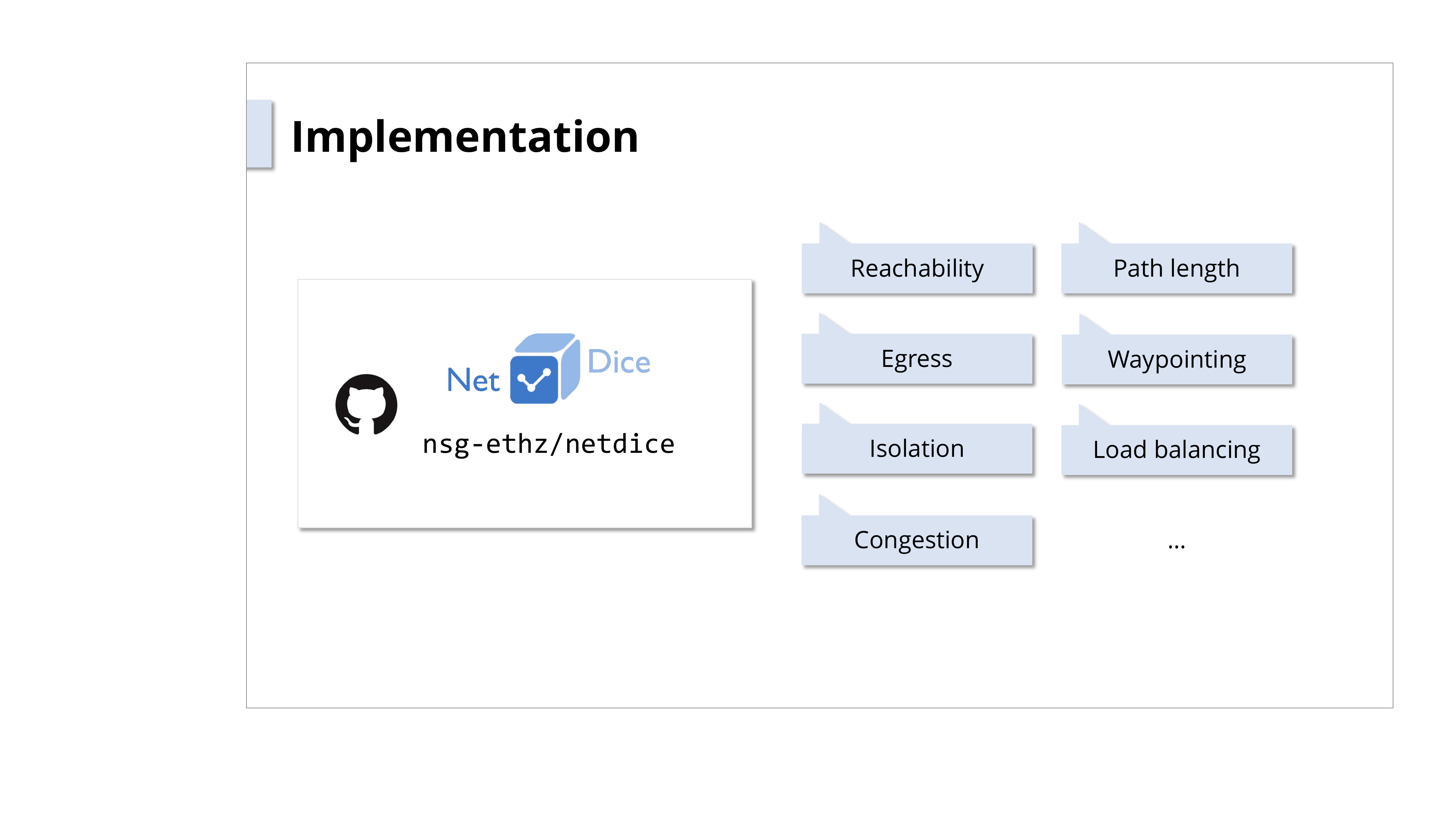Viewport: 1456px width, 819px height.
Task: Choose the Waypointing property tag
Action: point(1176,360)
